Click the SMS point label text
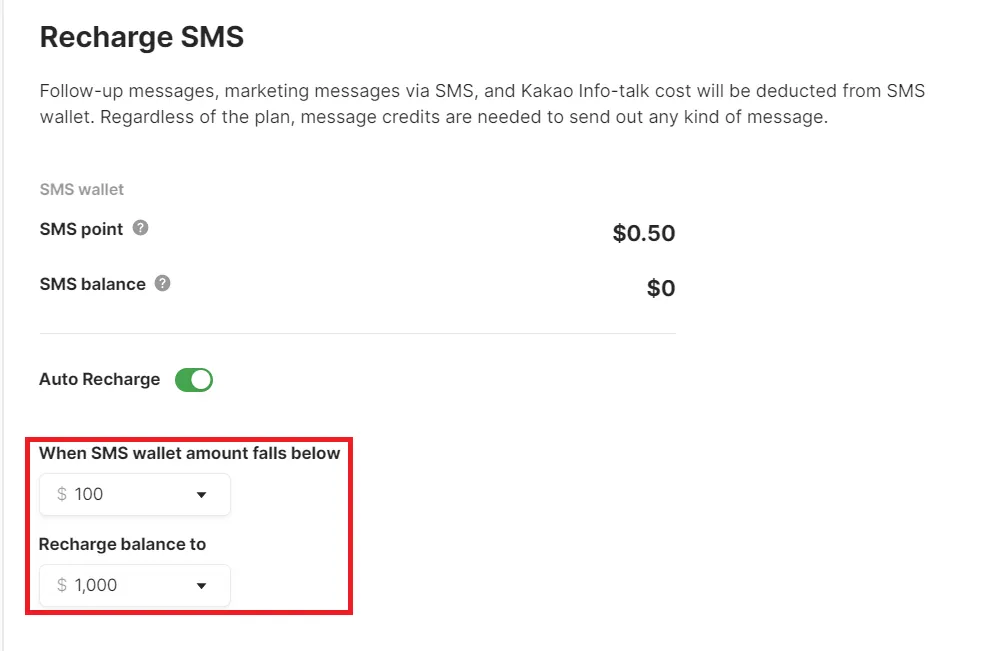The width and height of the screenshot is (993, 651). point(81,229)
